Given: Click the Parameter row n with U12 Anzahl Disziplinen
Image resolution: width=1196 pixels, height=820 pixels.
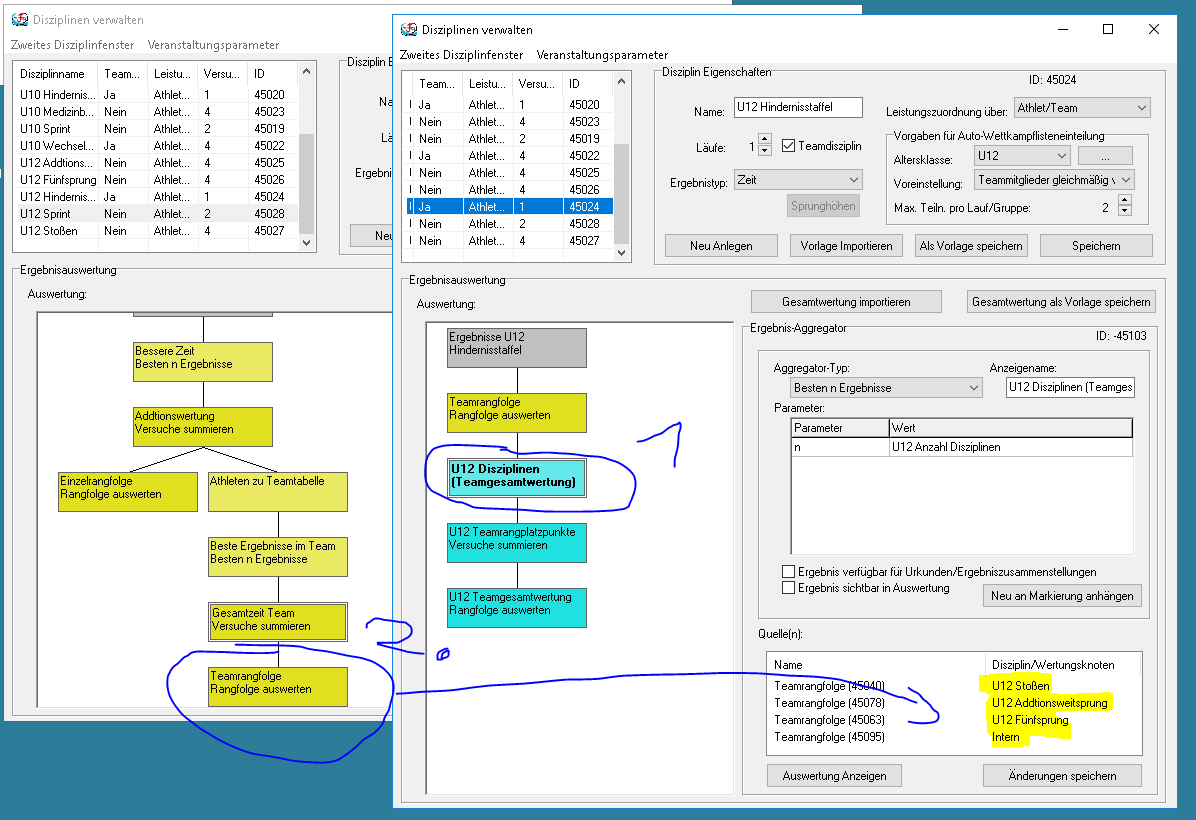Looking at the screenshot, I should tap(962, 447).
